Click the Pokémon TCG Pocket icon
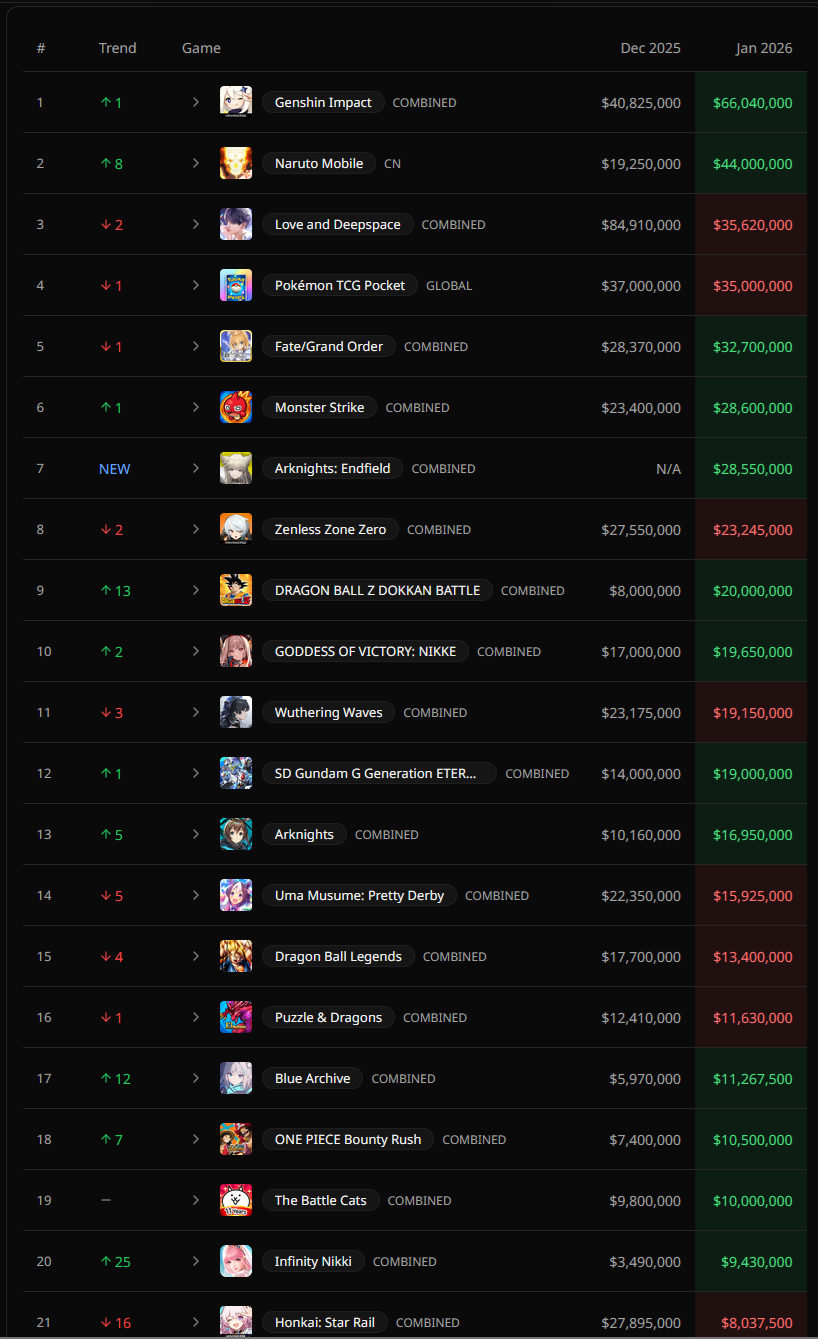818x1339 pixels. 236,285
